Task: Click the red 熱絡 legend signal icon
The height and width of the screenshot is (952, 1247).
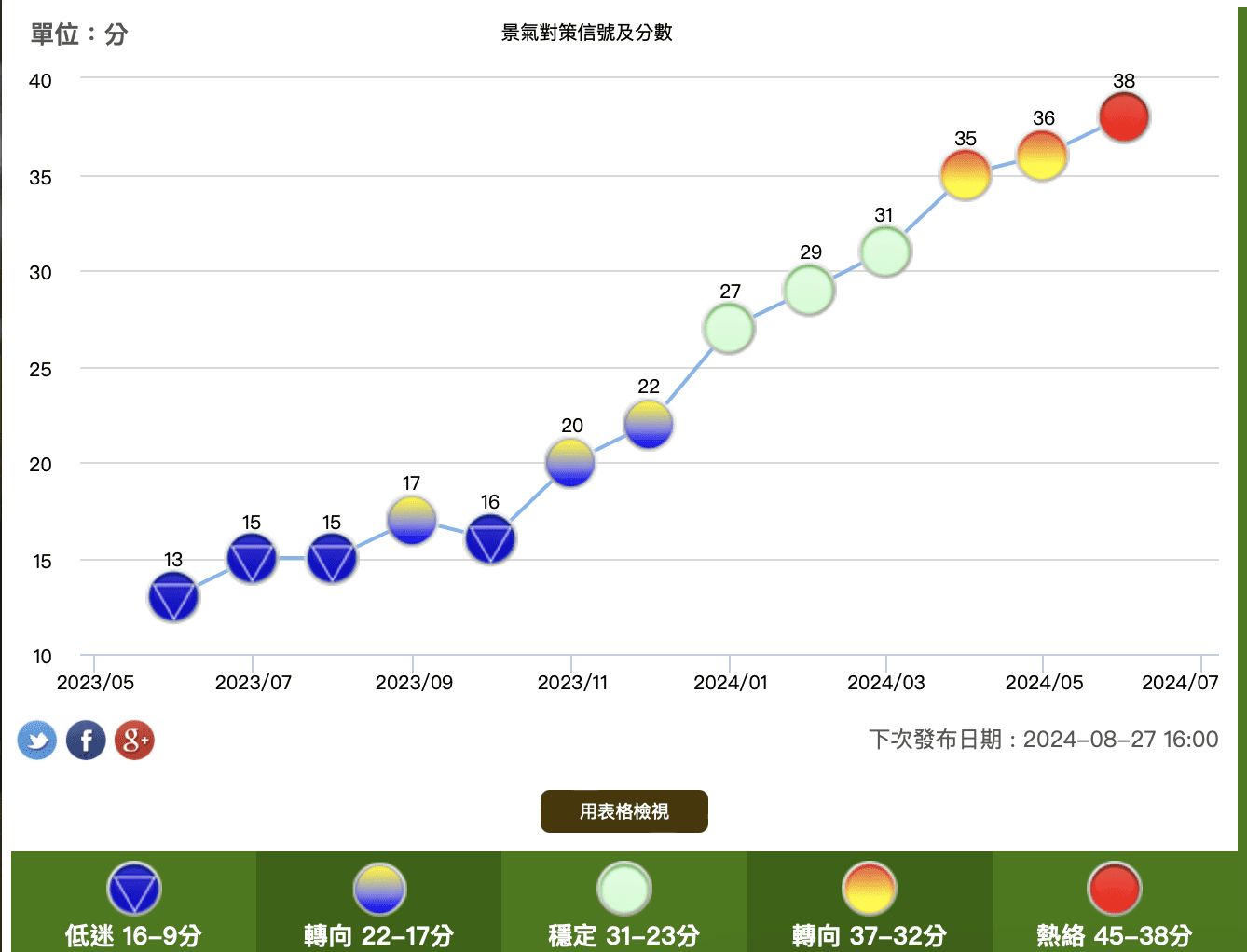Action: tap(1114, 889)
